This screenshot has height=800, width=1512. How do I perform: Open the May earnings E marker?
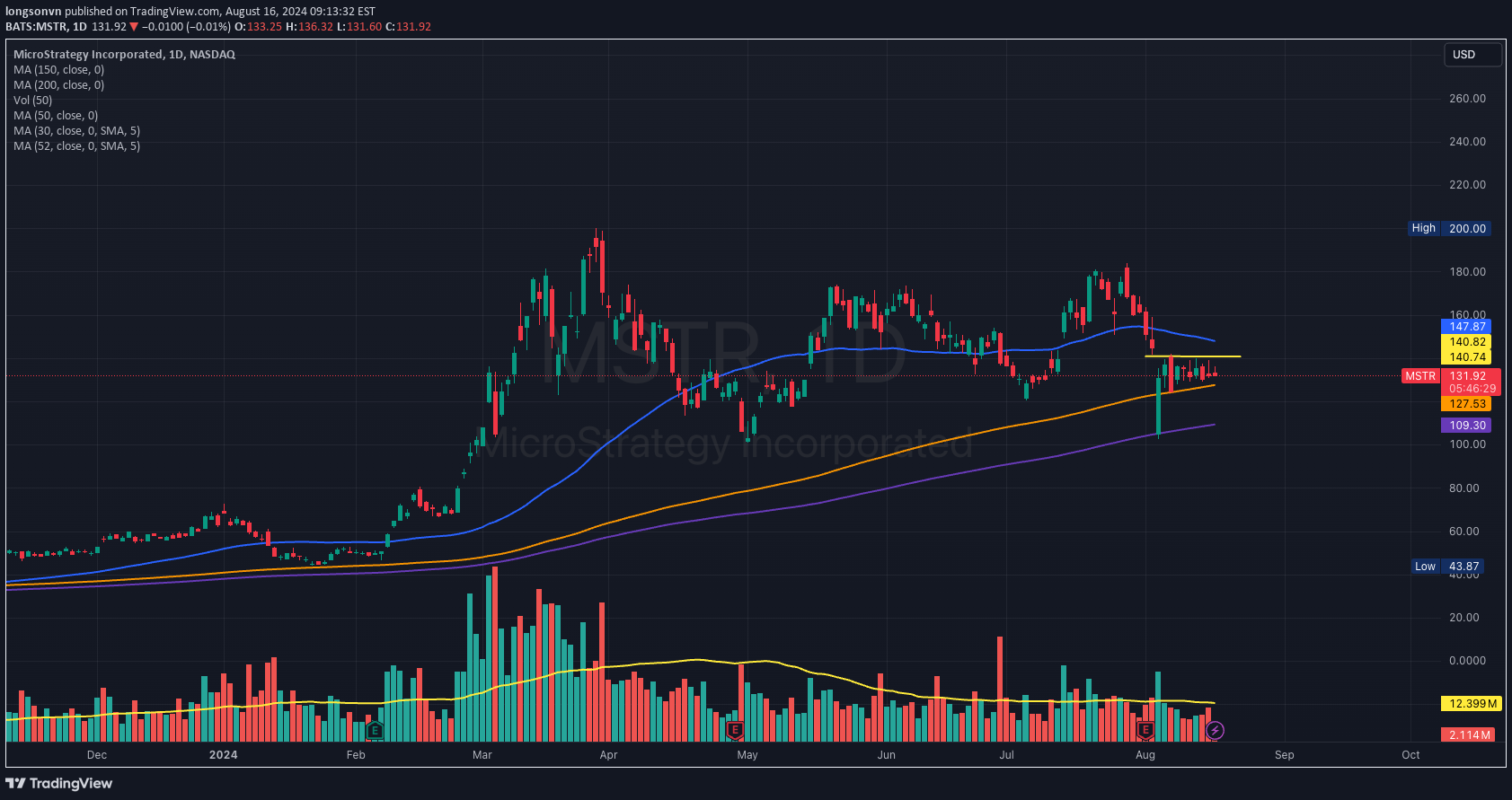point(735,730)
